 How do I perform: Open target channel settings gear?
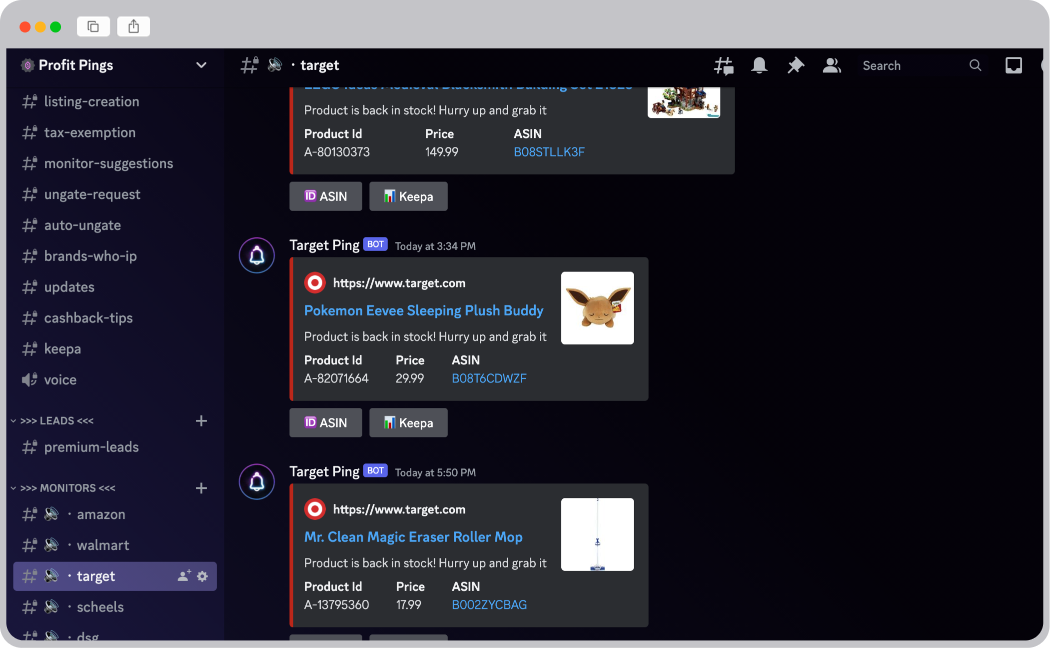(x=202, y=576)
